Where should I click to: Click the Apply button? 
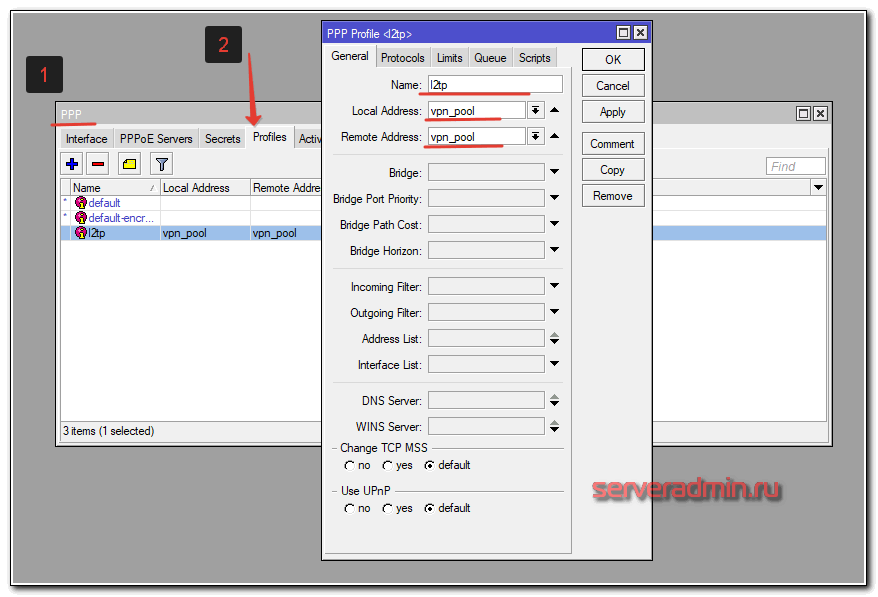(613, 112)
